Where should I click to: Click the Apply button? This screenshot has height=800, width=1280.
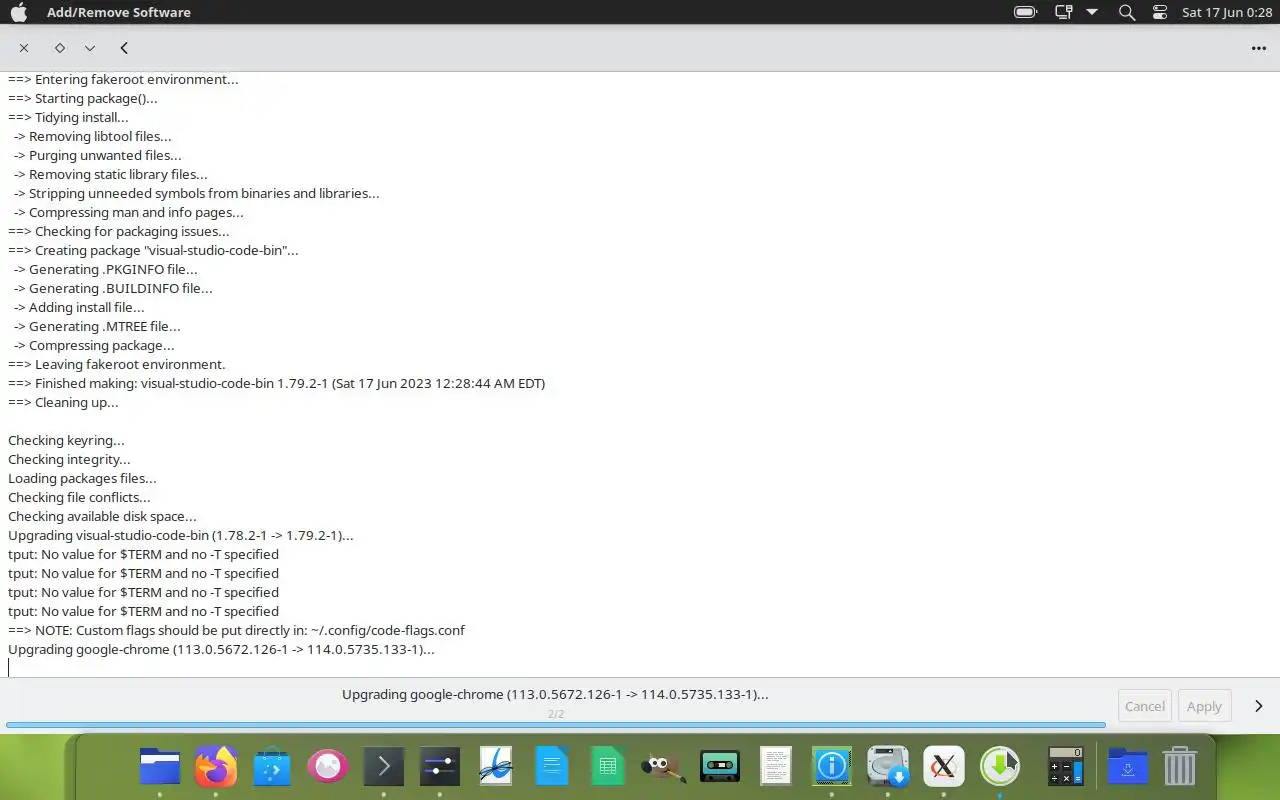(1204, 706)
